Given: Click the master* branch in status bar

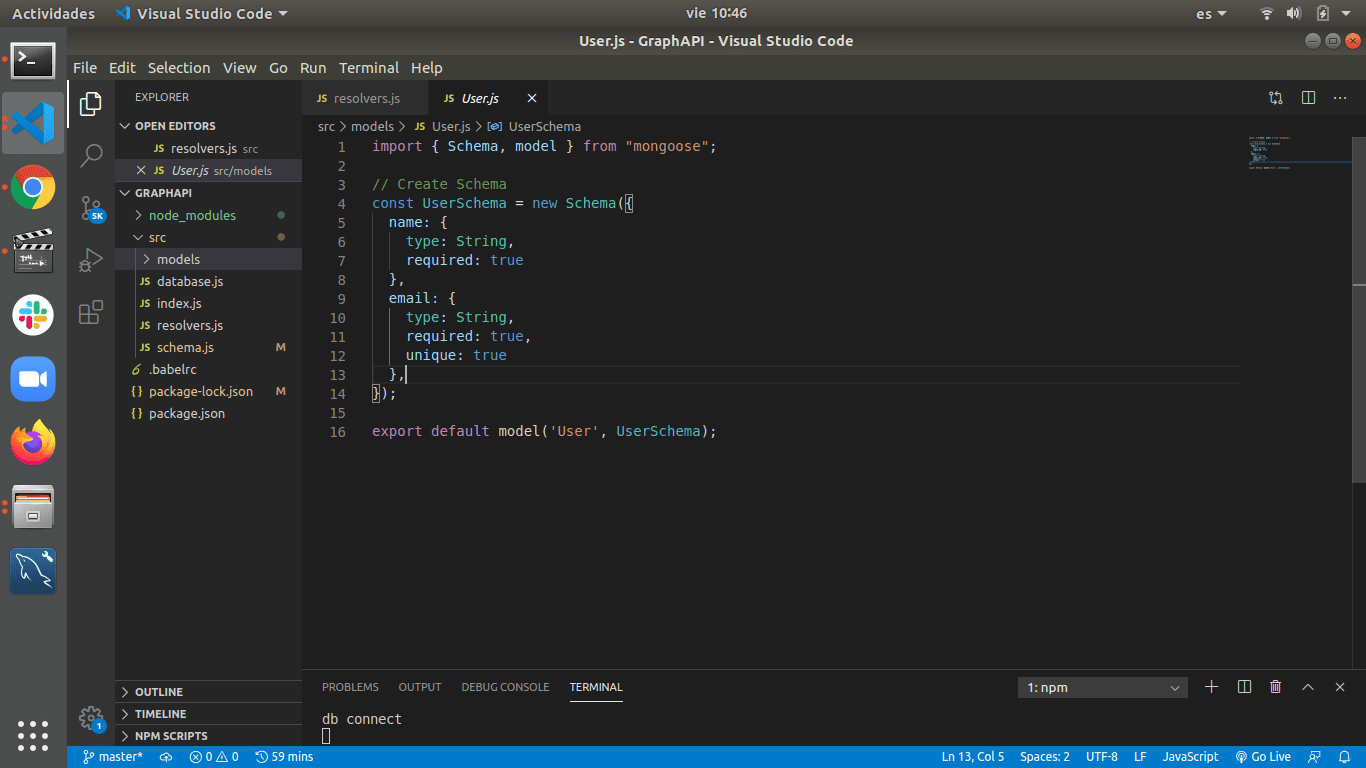Looking at the screenshot, I should coord(112,757).
